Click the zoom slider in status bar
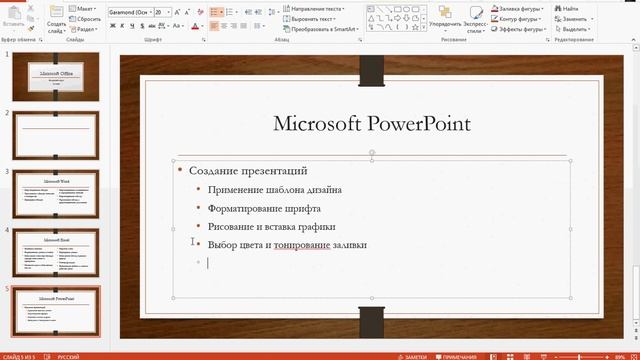Screen dimensions: 640x360 coord(581,357)
